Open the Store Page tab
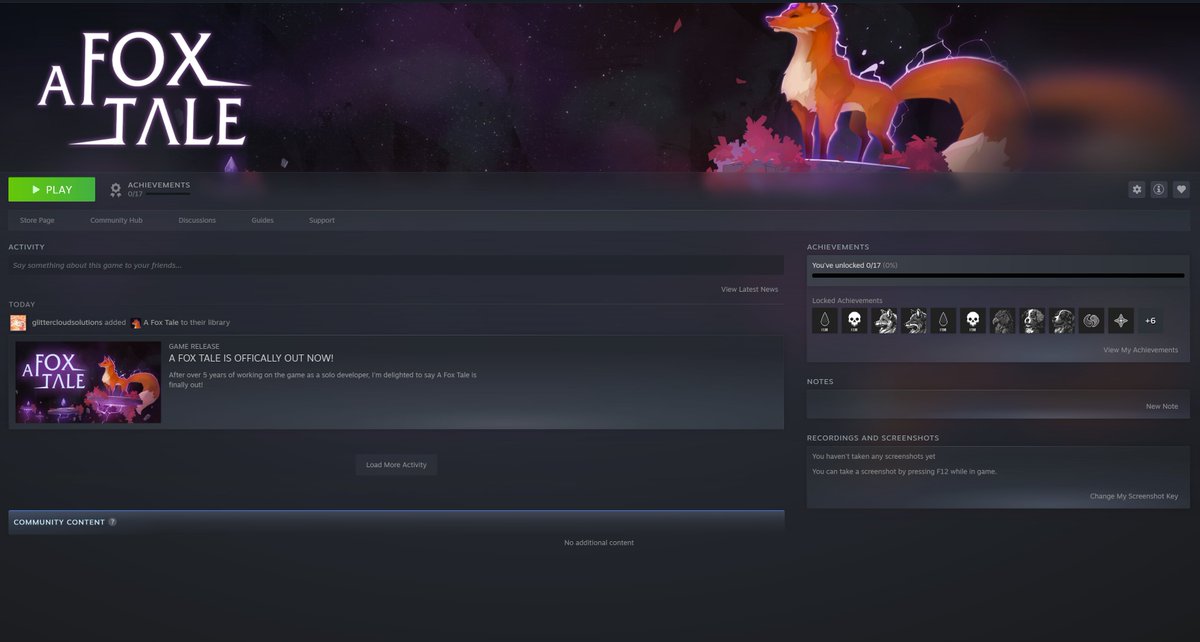This screenshot has height=642, width=1200. point(37,220)
